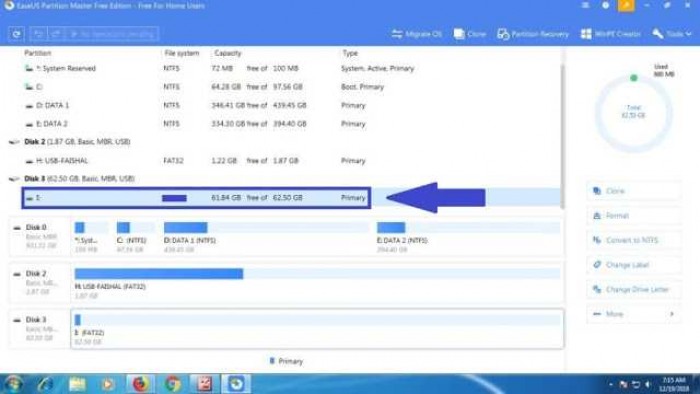Click the Disk 2 label in disk map
This screenshot has width=700, height=394.
(x=36, y=274)
